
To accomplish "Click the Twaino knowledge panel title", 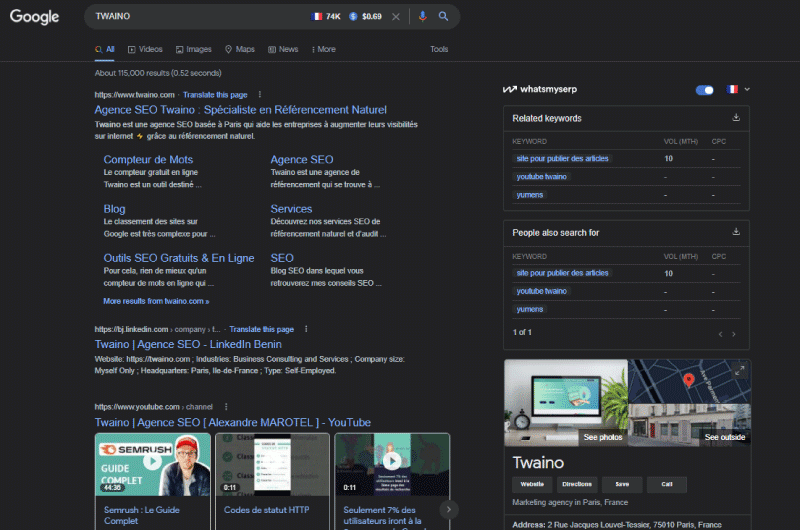I will click(x=538, y=463).
